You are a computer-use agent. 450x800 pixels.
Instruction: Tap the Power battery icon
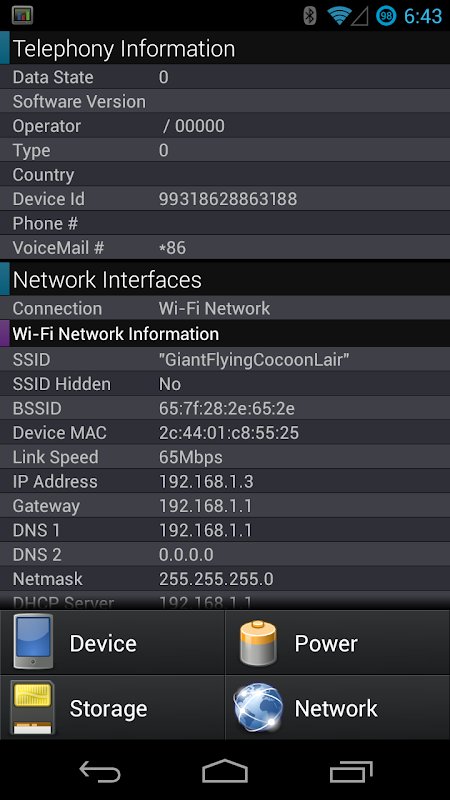pyautogui.click(x=258, y=643)
